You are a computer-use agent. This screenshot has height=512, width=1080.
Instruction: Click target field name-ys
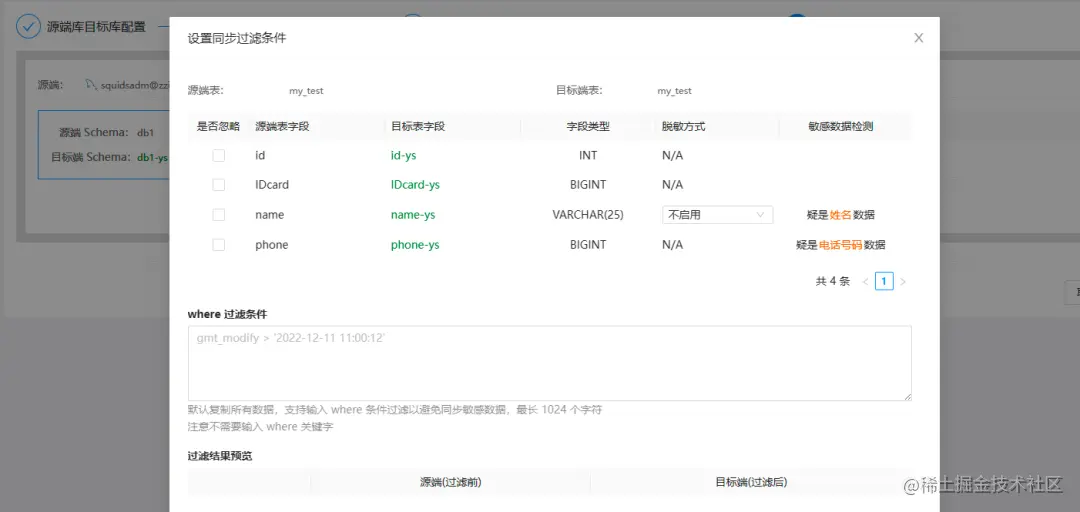(413, 215)
